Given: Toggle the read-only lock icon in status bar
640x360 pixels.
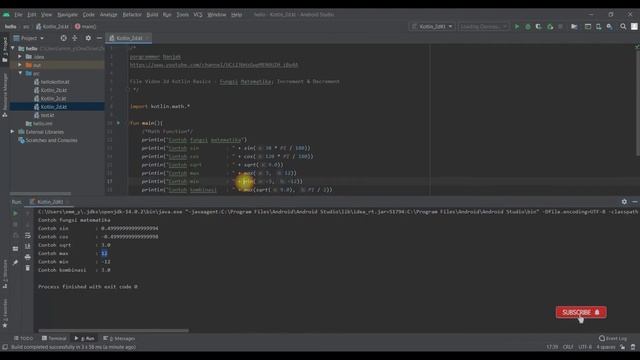Looking at the screenshot, I should pos(623,347).
